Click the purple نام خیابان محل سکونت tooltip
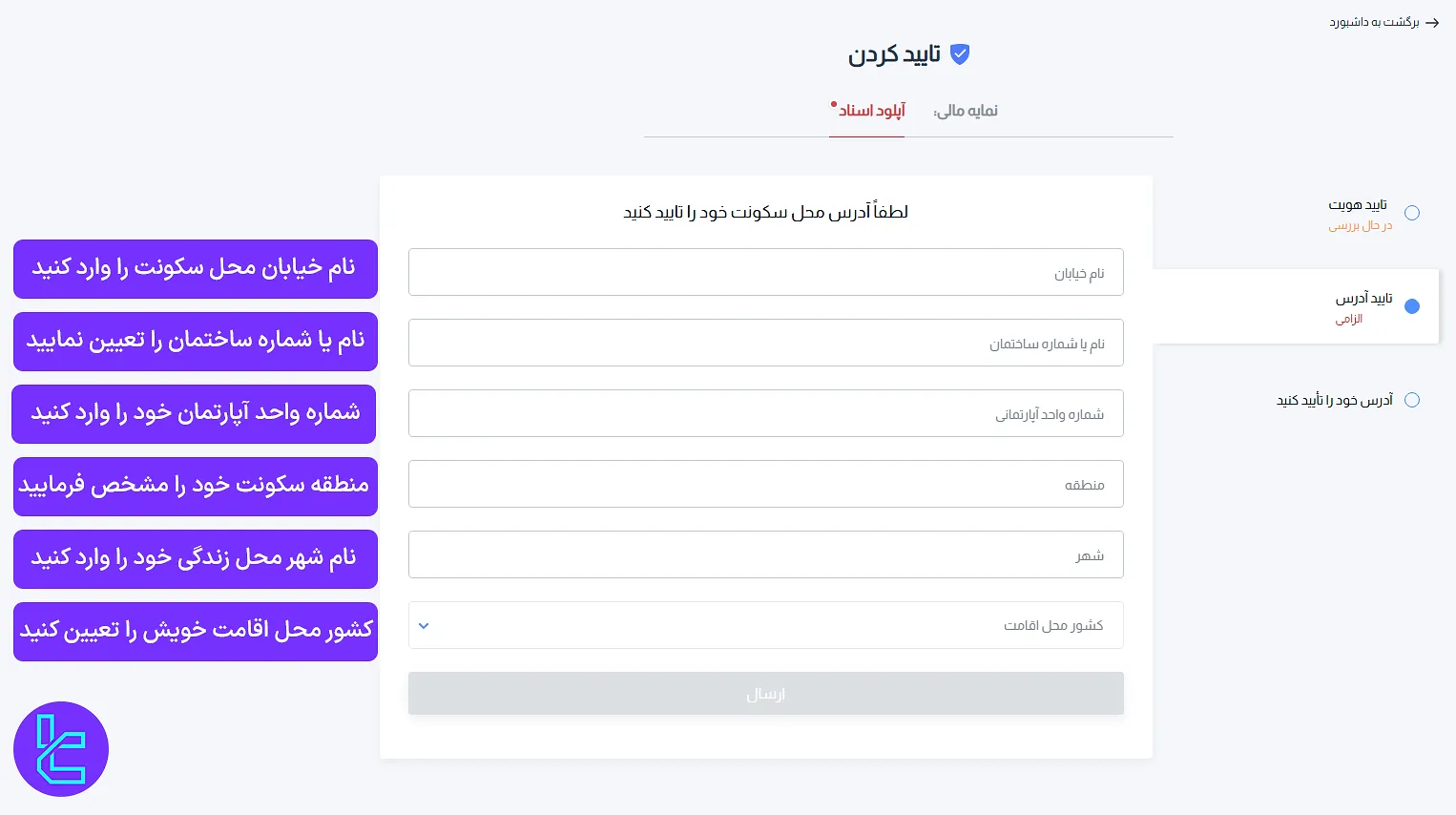 pyautogui.click(x=195, y=268)
